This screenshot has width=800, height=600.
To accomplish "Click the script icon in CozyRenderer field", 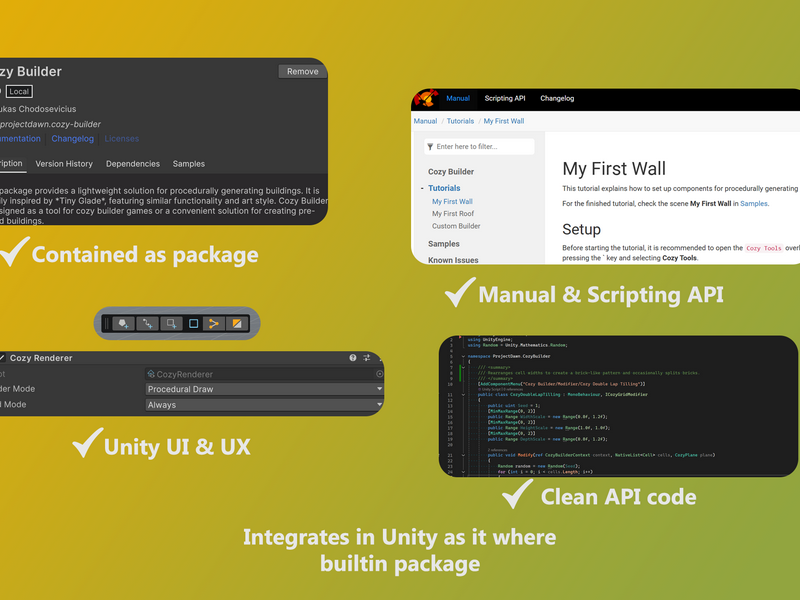I will coord(151,374).
